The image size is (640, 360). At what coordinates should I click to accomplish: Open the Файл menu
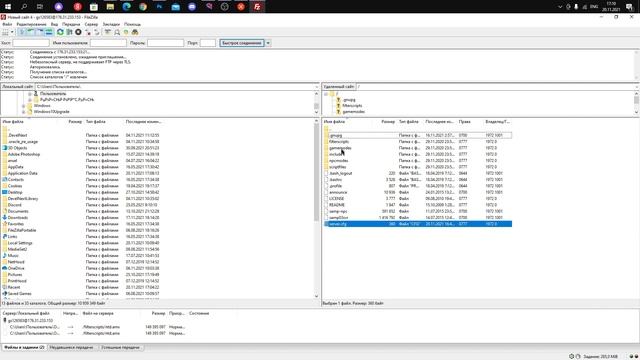[x=7, y=24]
